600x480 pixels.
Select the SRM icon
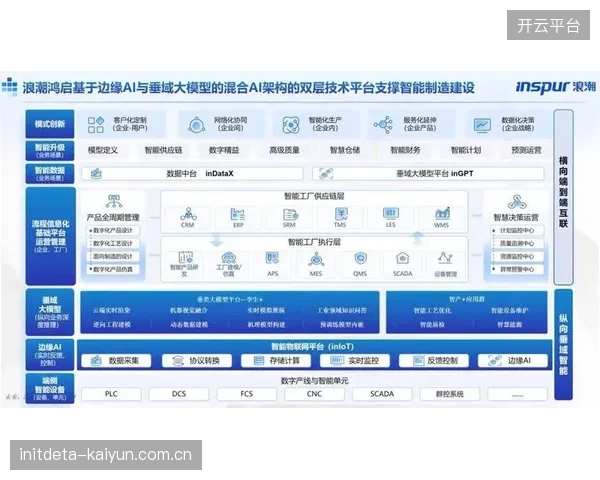click(x=290, y=214)
